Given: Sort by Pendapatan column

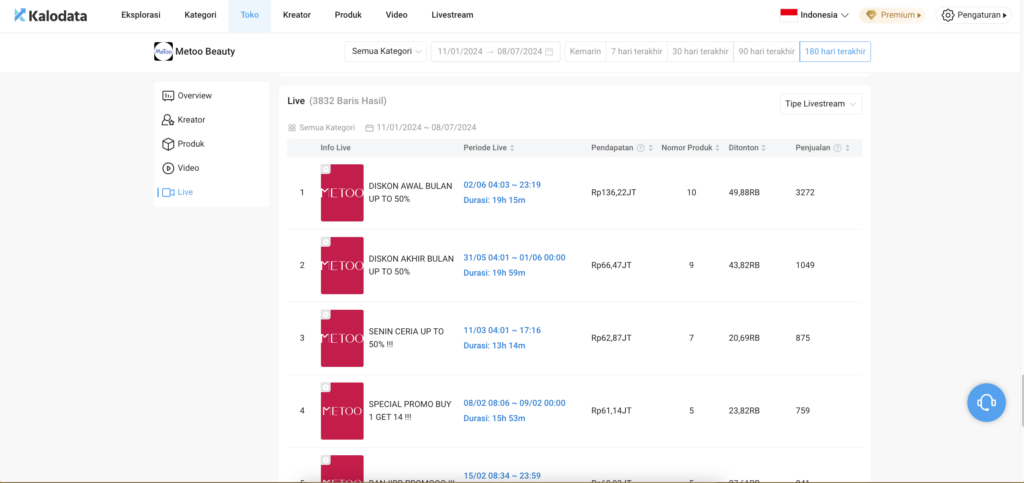Looking at the screenshot, I should (650, 148).
